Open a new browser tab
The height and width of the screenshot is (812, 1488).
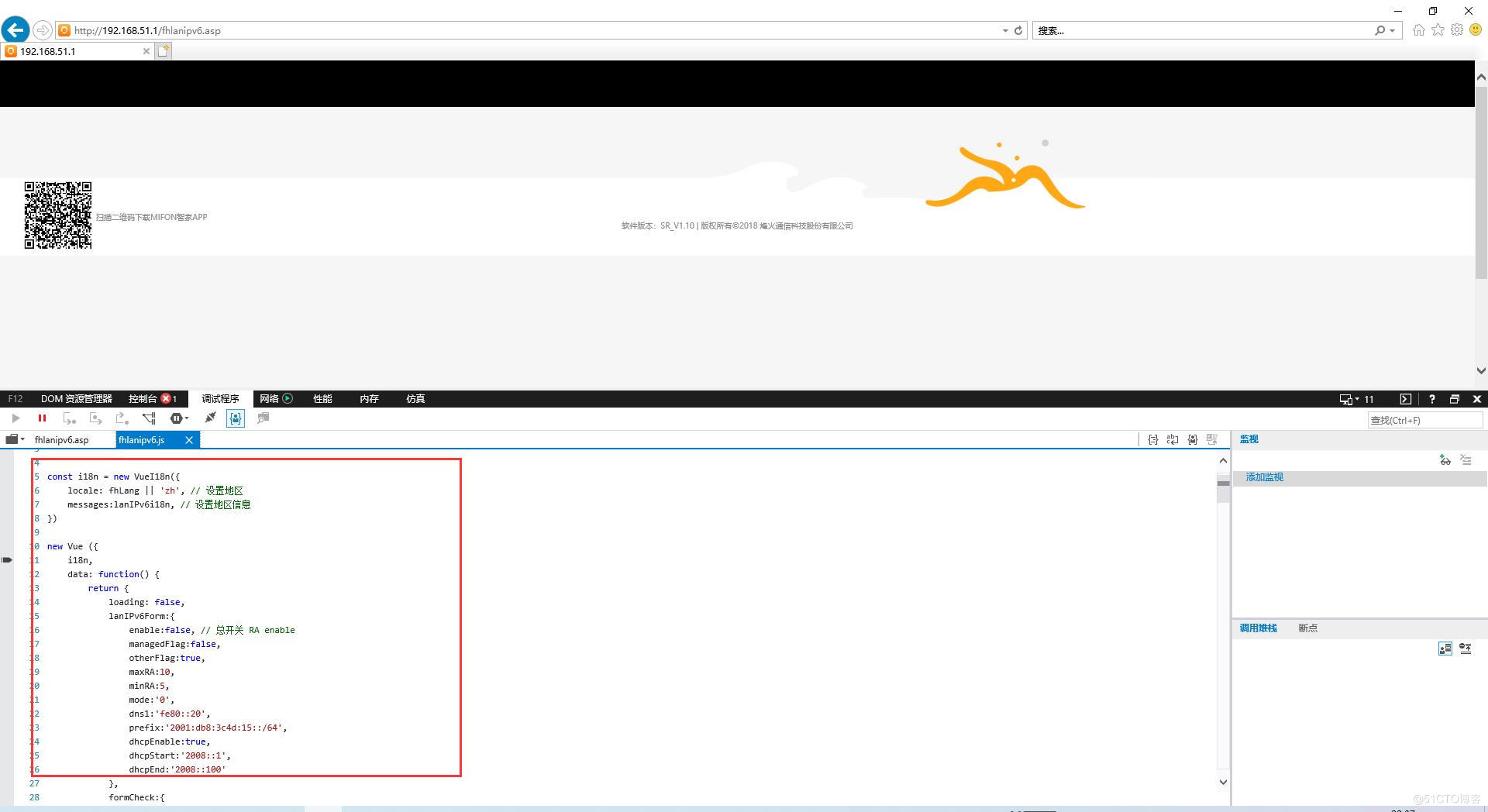(x=163, y=51)
